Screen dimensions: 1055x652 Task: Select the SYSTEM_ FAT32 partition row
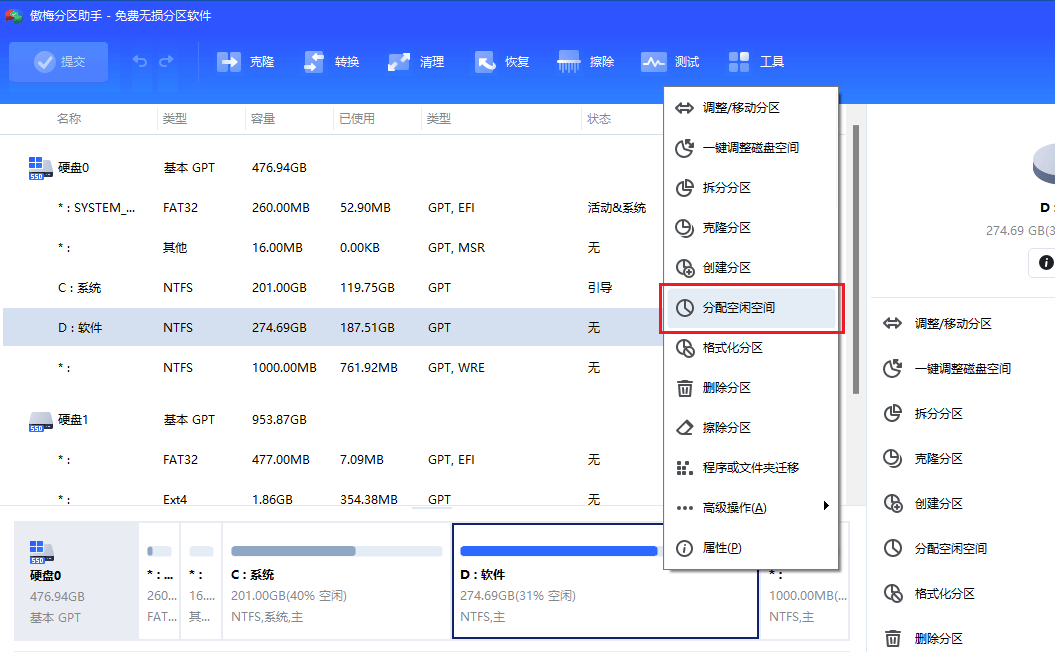point(333,208)
